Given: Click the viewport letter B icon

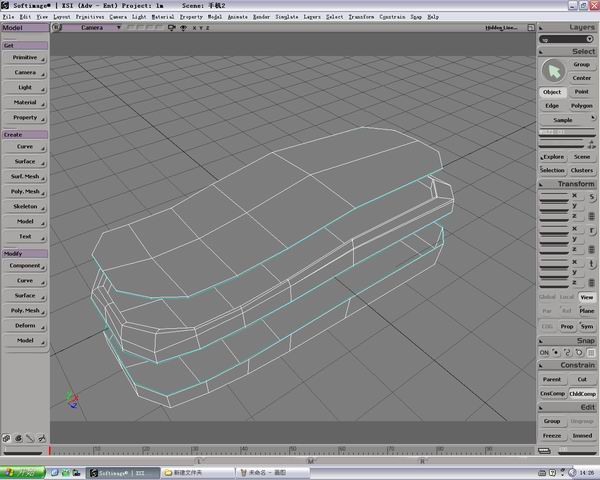Looking at the screenshot, I should tap(56, 28).
